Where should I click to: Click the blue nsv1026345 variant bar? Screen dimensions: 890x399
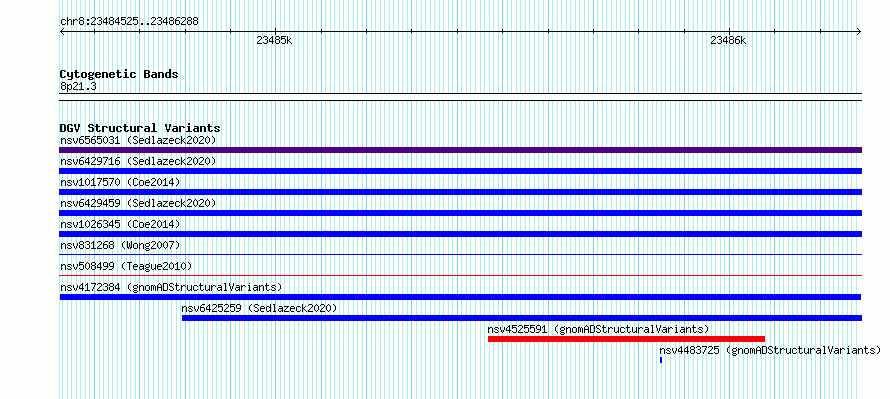tap(460, 234)
